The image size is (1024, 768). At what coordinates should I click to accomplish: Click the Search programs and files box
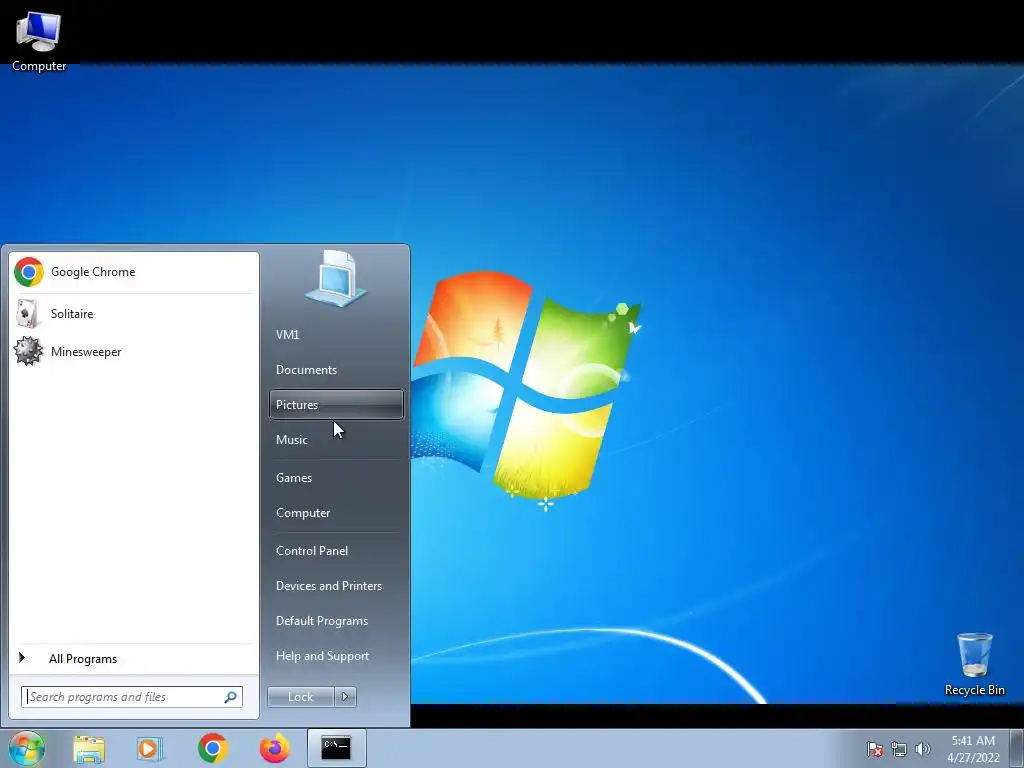(131, 697)
